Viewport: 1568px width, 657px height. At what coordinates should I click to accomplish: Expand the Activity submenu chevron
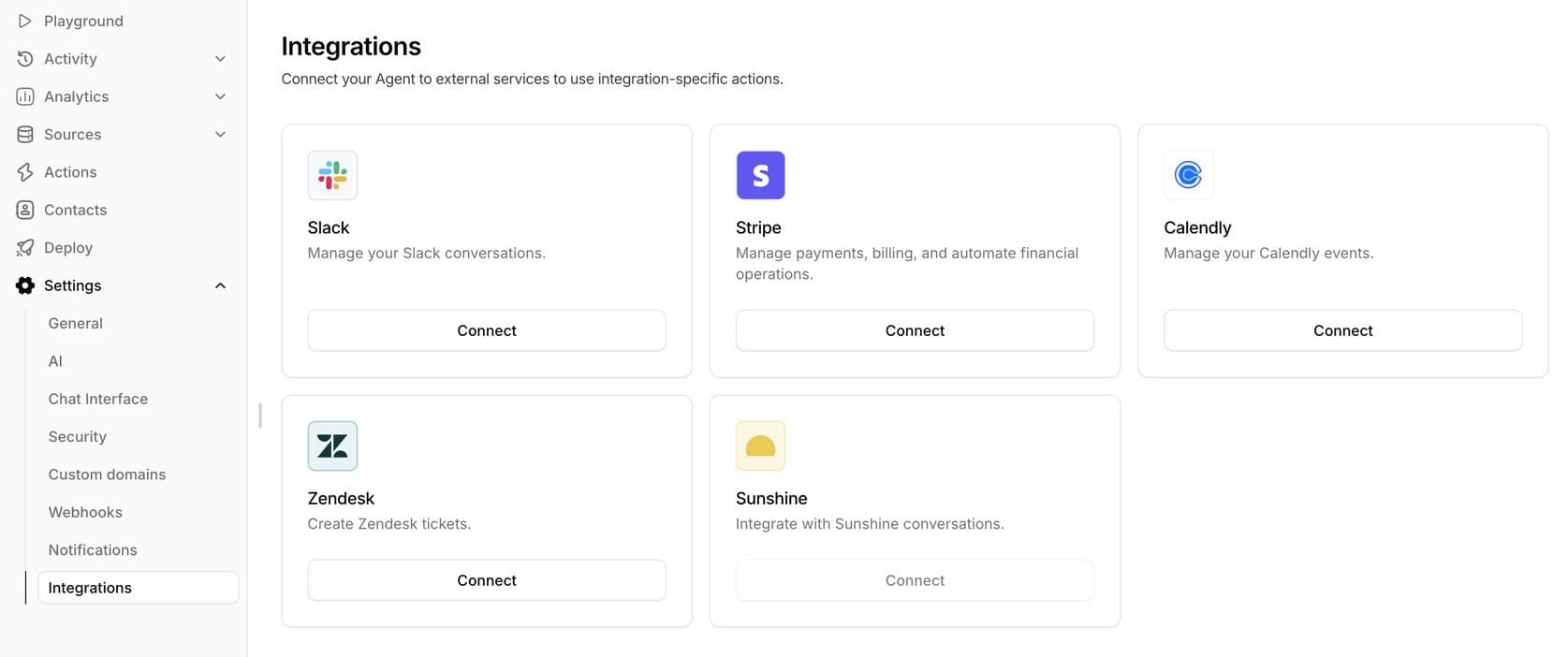coord(221,59)
